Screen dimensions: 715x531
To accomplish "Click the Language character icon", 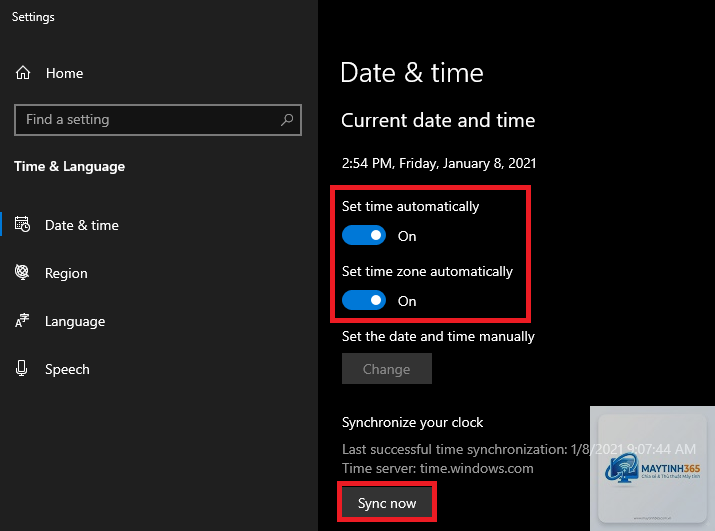I will tap(22, 321).
